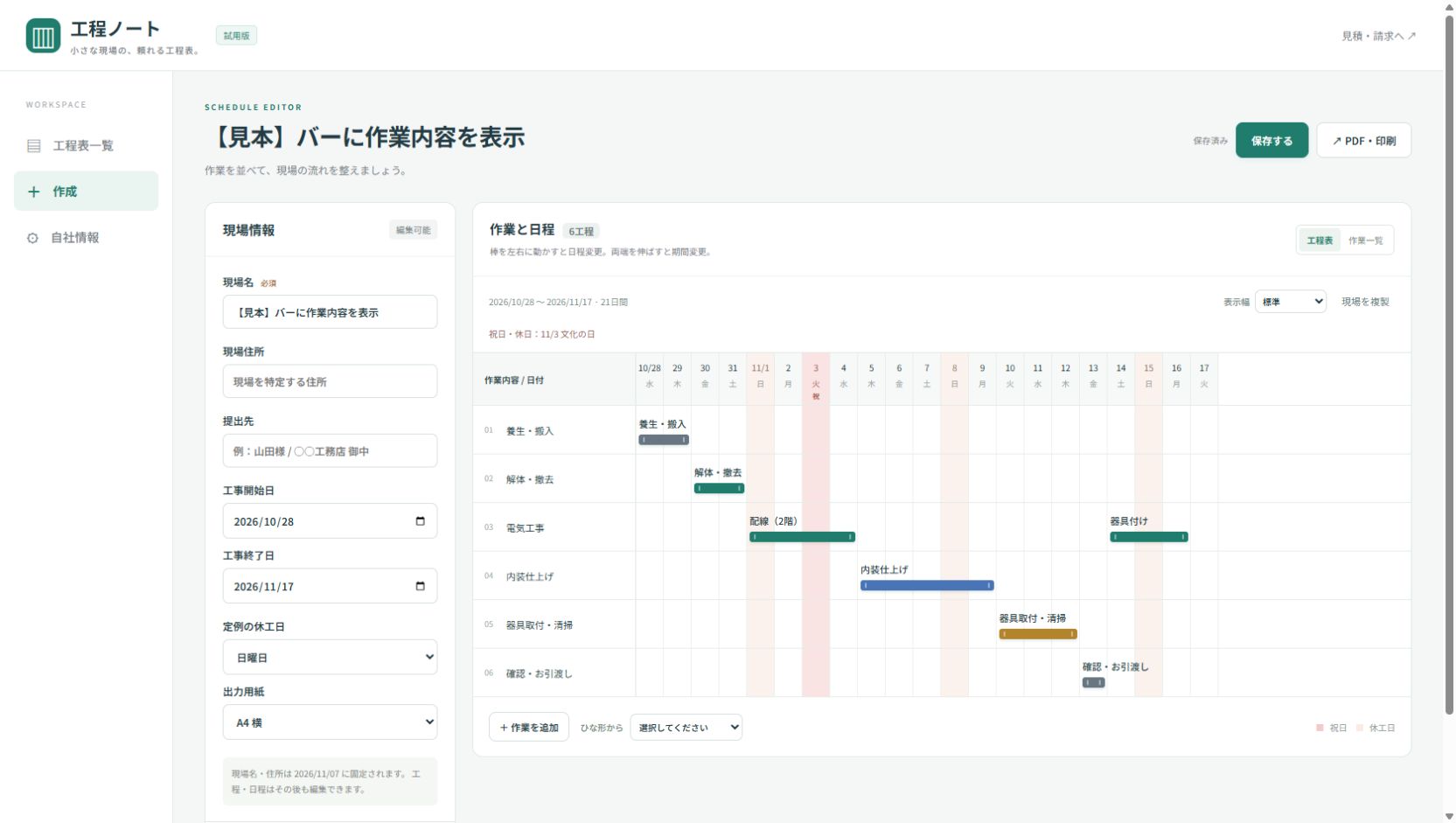The height and width of the screenshot is (823, 1456).
Task: Click the 工程ノート app logo icon
Action: [43, 36]
